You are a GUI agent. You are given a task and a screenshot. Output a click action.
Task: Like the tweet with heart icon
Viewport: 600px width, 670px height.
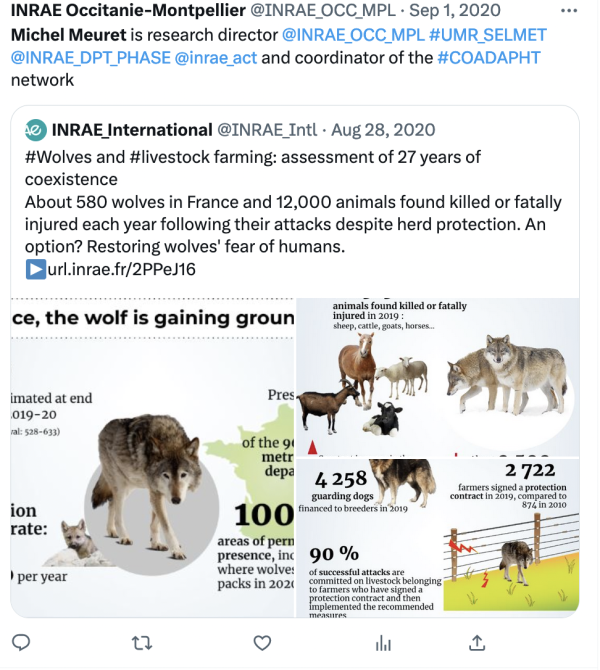click(263, 642)
